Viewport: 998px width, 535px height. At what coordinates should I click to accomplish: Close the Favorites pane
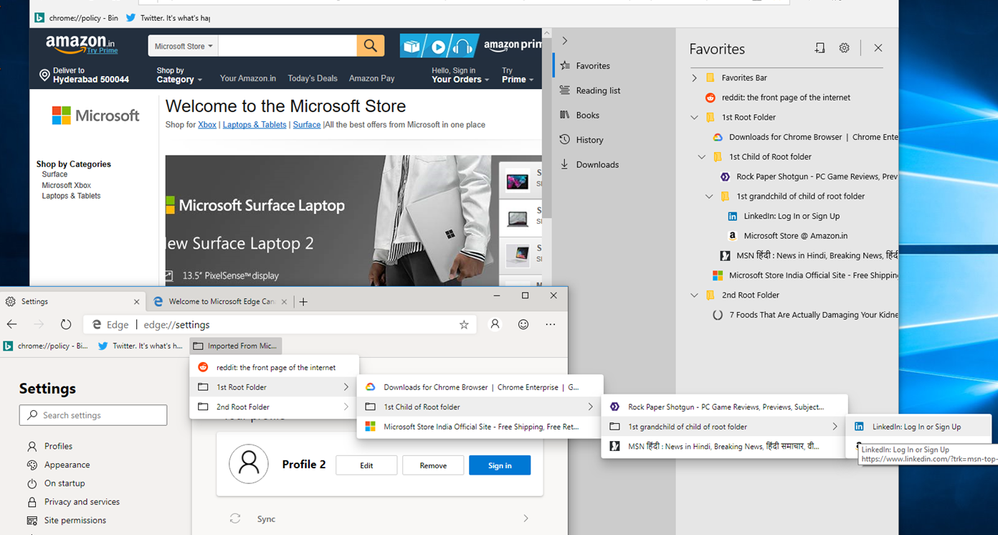point(878,48)
